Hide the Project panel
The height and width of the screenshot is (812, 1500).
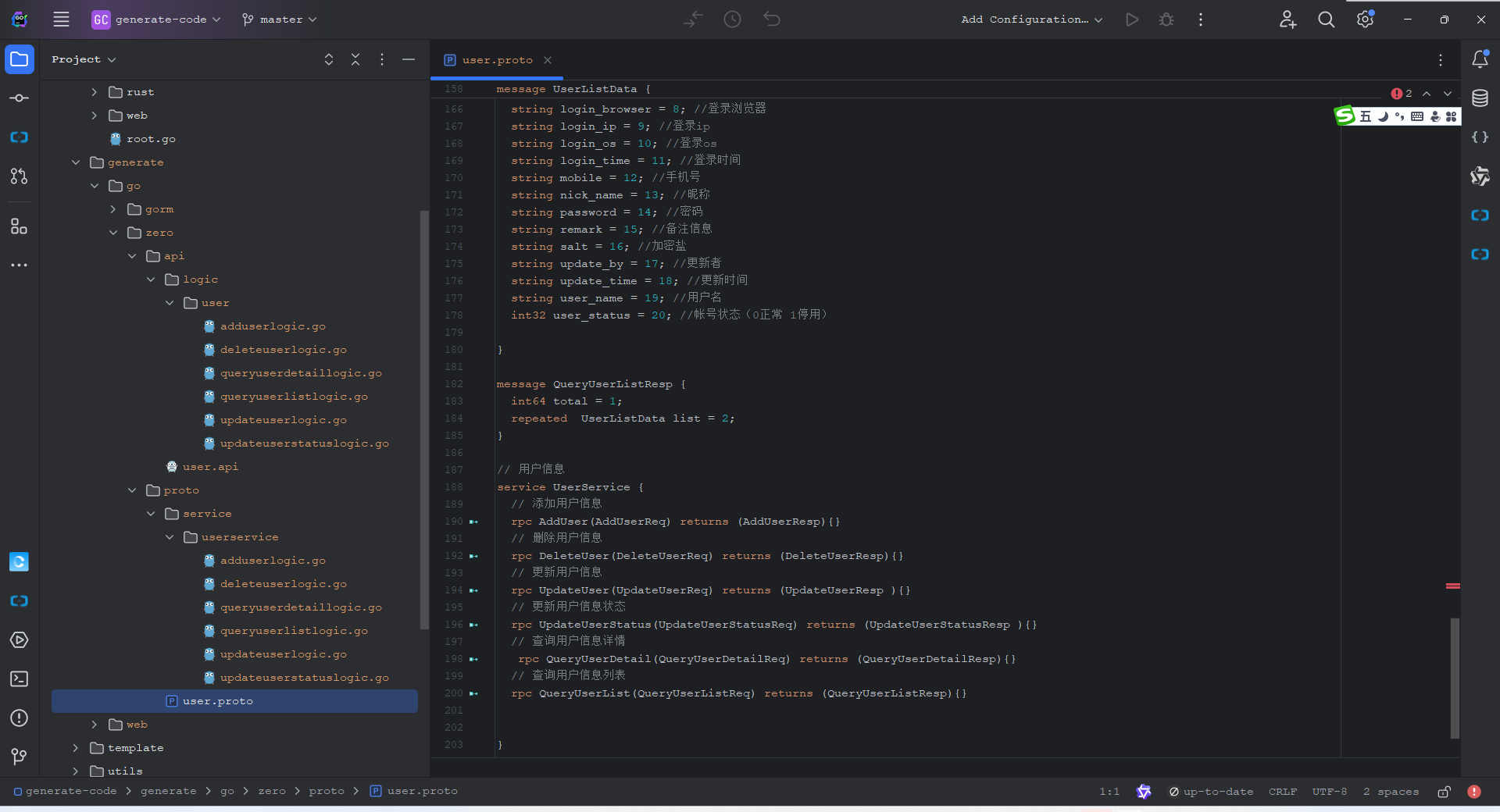pyautogui.click(x=409, y=59)
